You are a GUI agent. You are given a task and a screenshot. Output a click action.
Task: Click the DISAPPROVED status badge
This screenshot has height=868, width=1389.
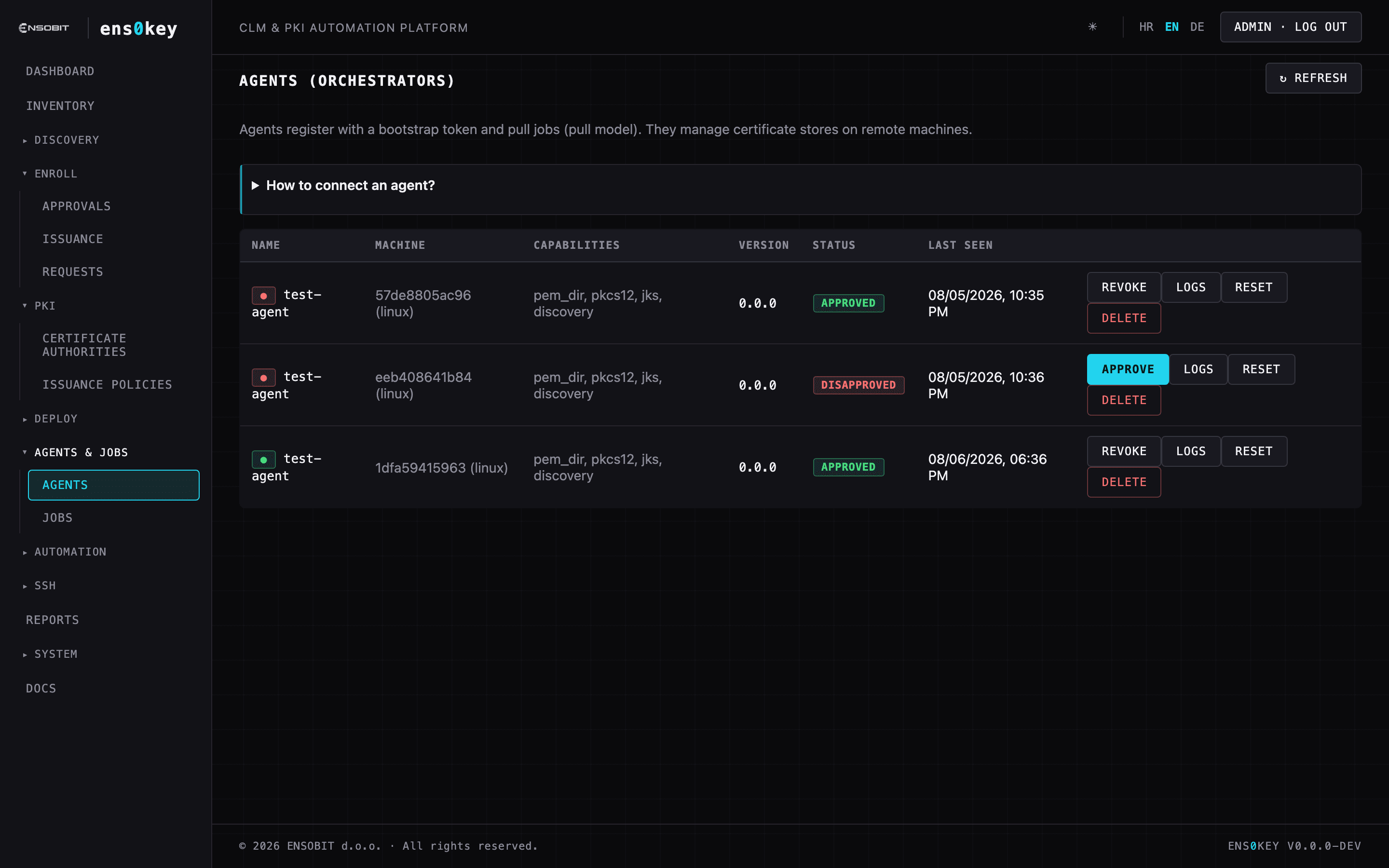(x=858, y=385)
